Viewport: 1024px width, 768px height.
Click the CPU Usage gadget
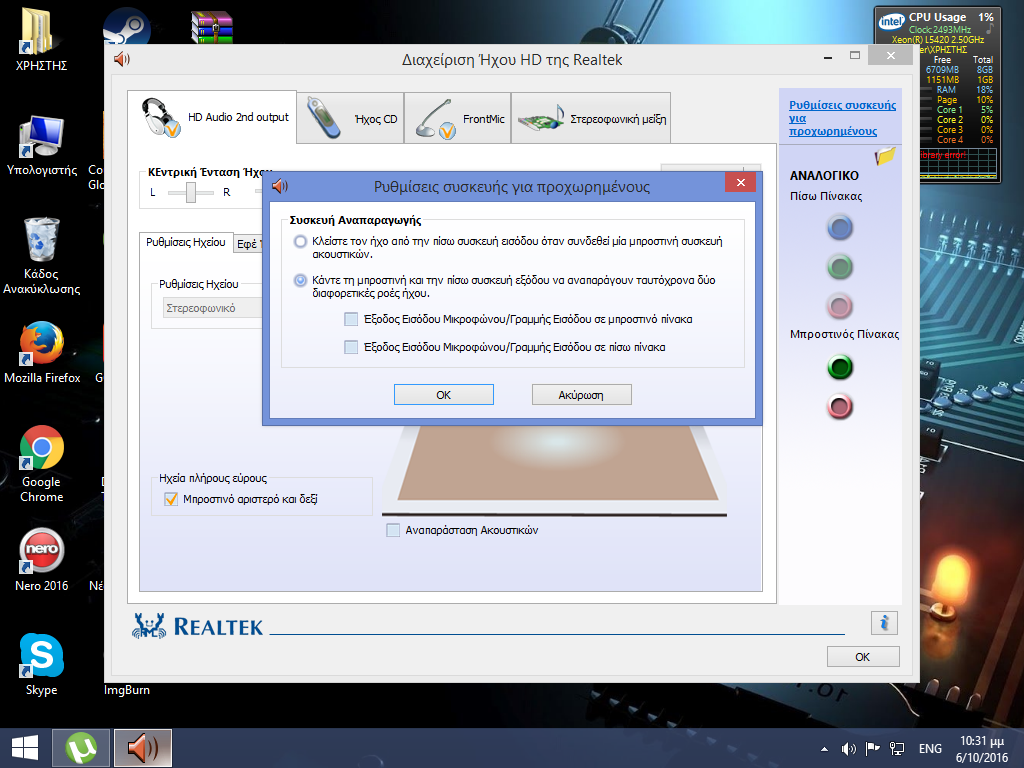tap(937, 93)
